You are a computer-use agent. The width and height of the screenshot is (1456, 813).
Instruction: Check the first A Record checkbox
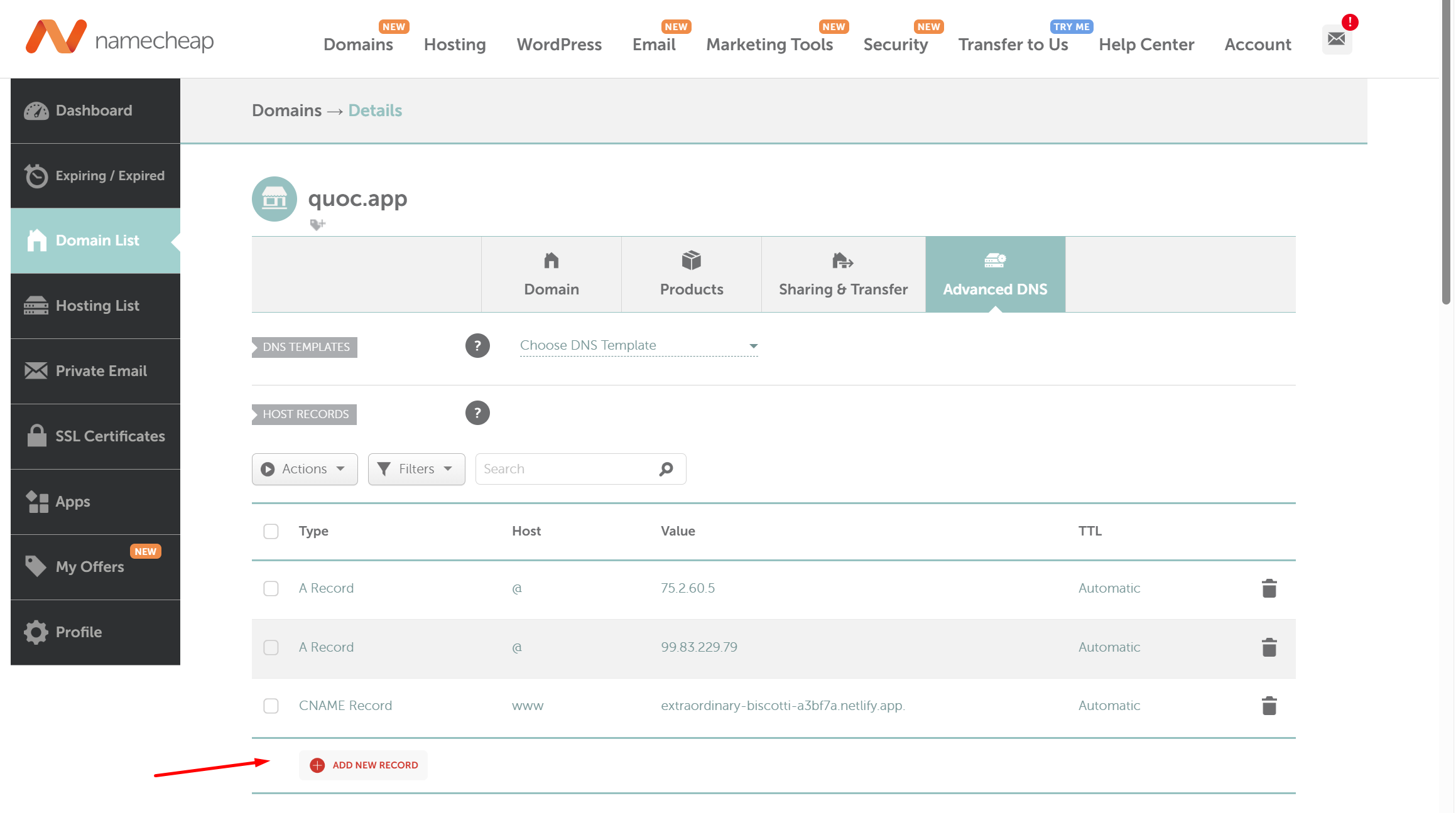coord(271,588)
